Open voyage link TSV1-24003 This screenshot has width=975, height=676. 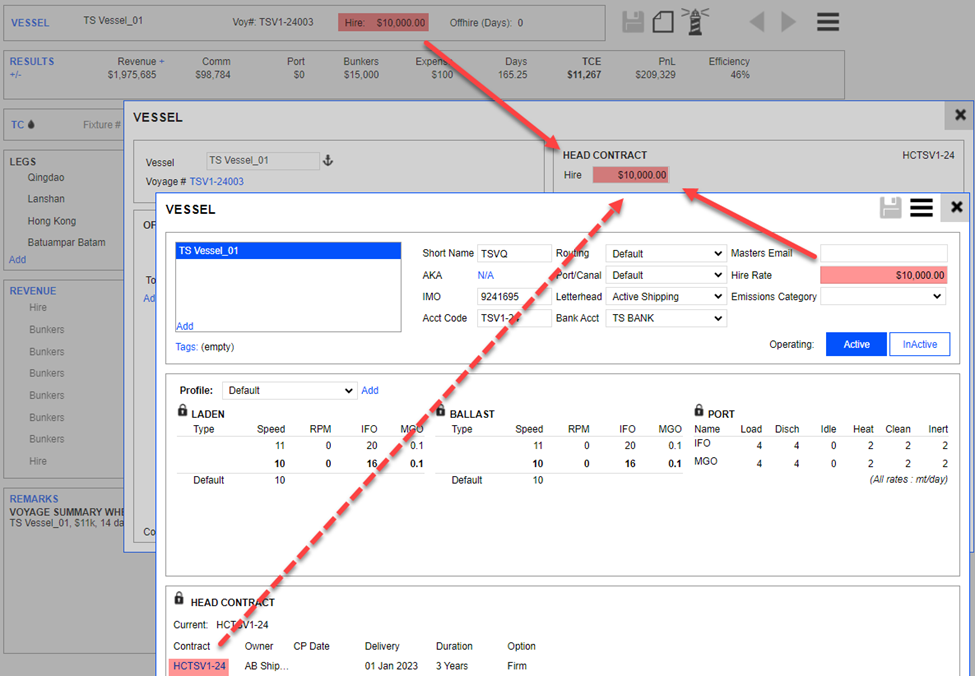click(216, 182)
